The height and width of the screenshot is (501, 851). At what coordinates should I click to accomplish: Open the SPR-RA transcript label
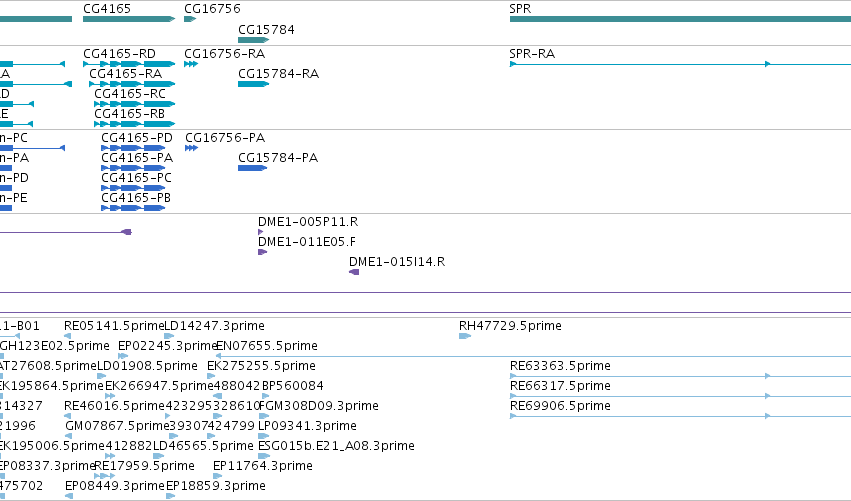click(532, 54)
